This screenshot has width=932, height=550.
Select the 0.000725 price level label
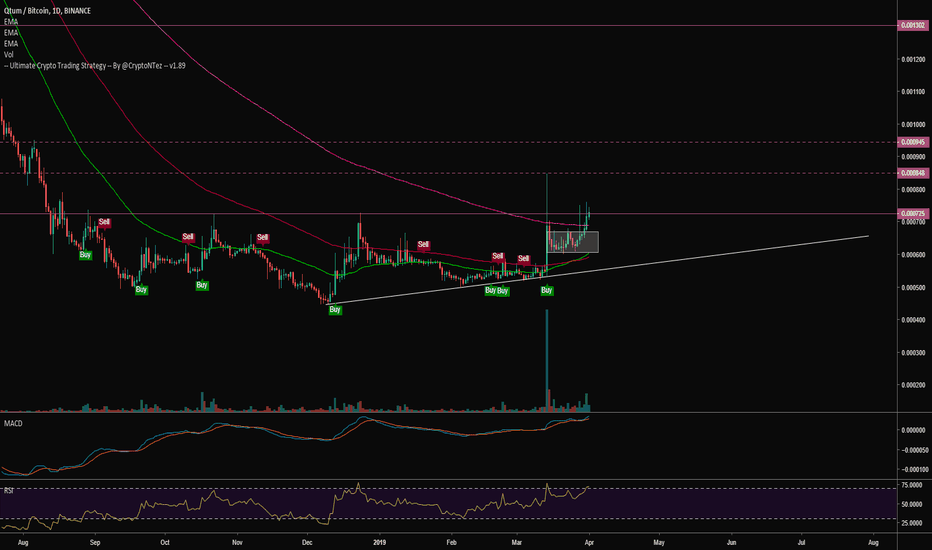(912, 213)
